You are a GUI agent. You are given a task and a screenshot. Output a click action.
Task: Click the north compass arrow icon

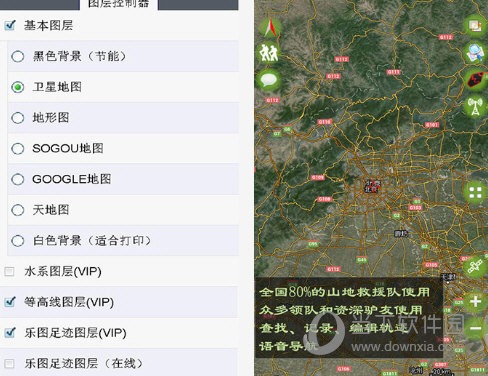(x=270, y=27)
